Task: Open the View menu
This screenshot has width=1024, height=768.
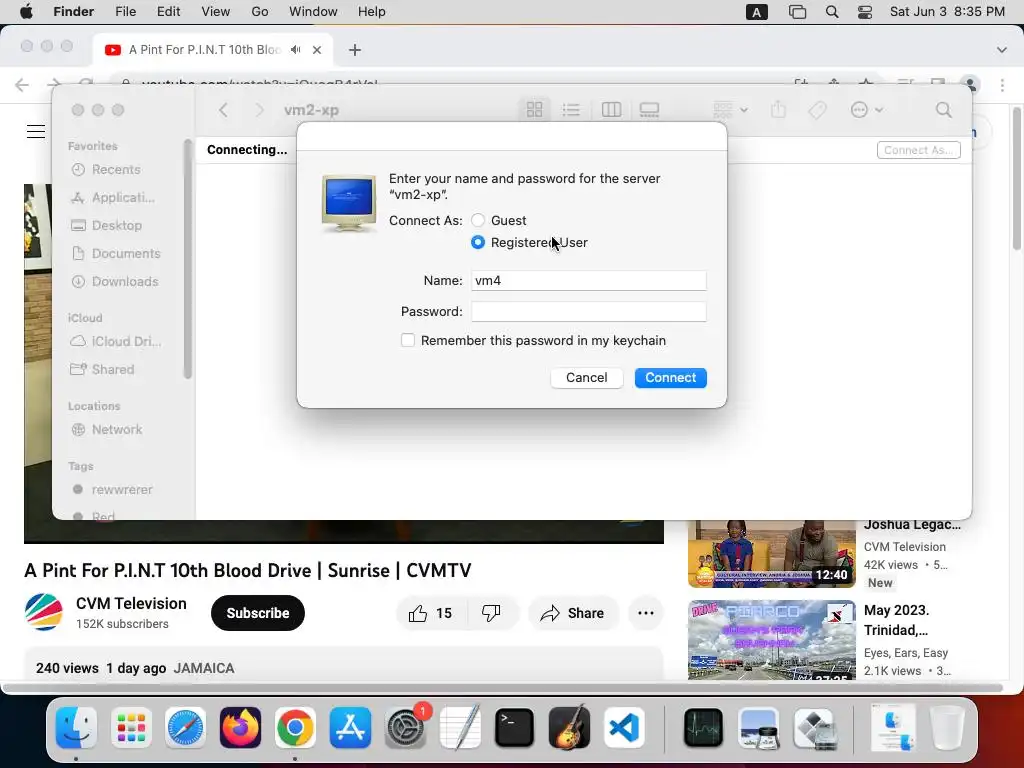Action: coord(216,12)
